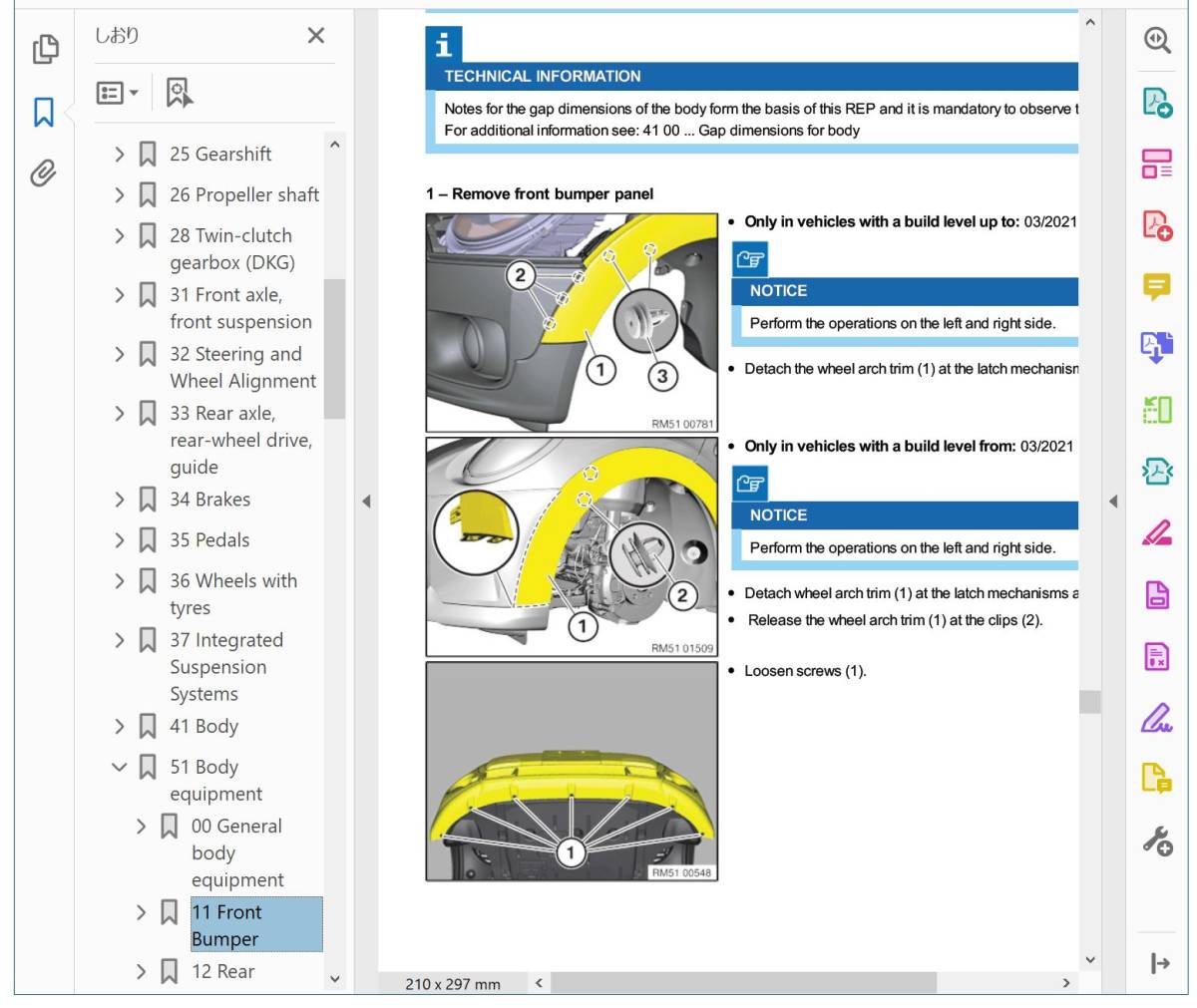
Task: Open the purple Protect PDF tool
Action: pyautogui.click(x=1157, y=595)
